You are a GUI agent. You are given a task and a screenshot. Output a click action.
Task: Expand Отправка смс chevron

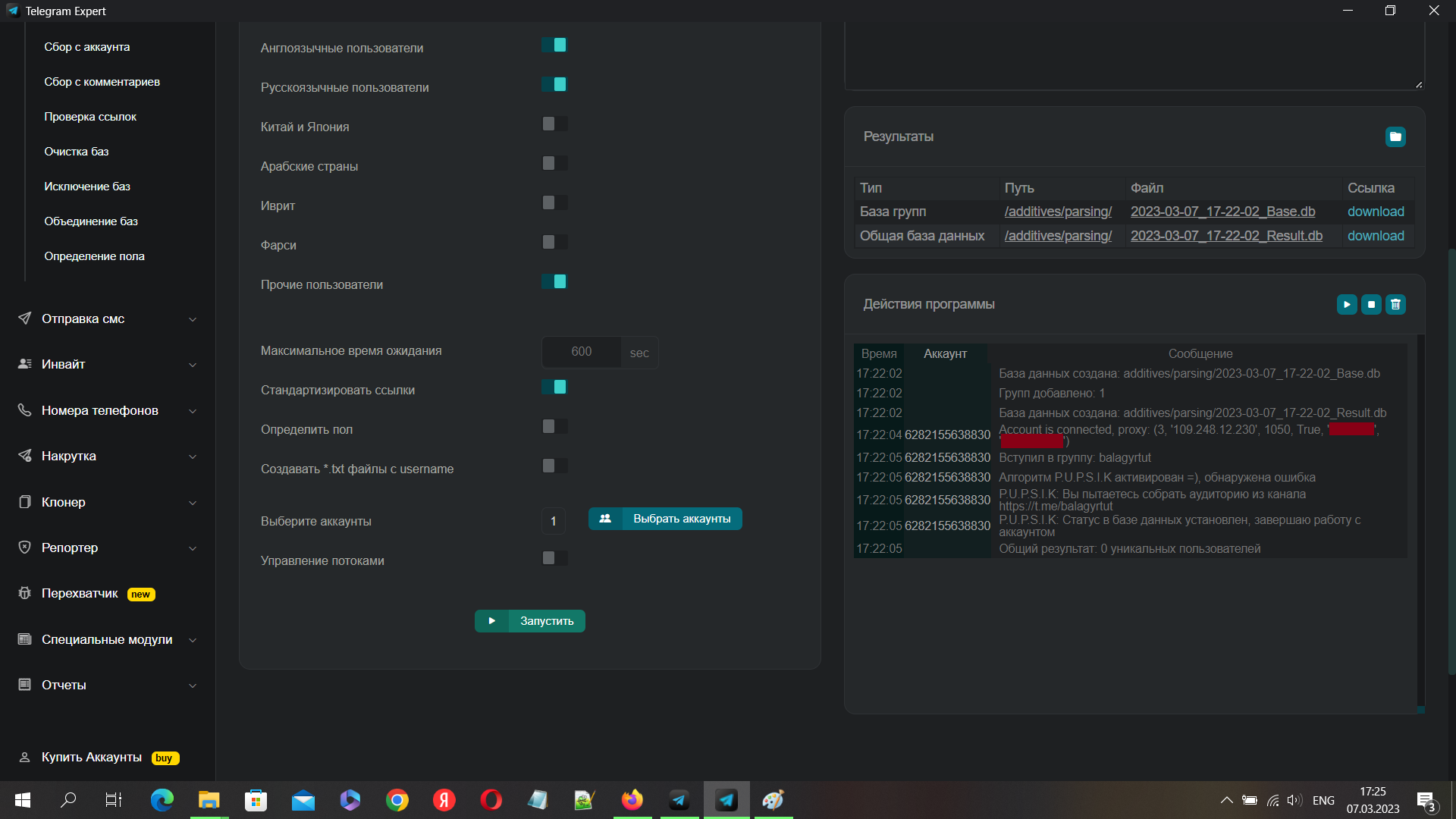[193, 319]
